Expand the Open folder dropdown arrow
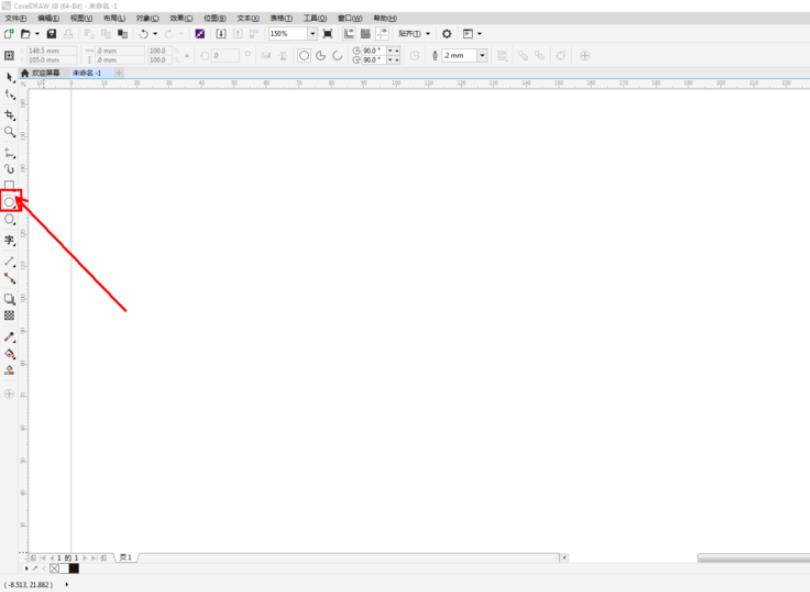The image size is (810, 592). click(37, 34)
